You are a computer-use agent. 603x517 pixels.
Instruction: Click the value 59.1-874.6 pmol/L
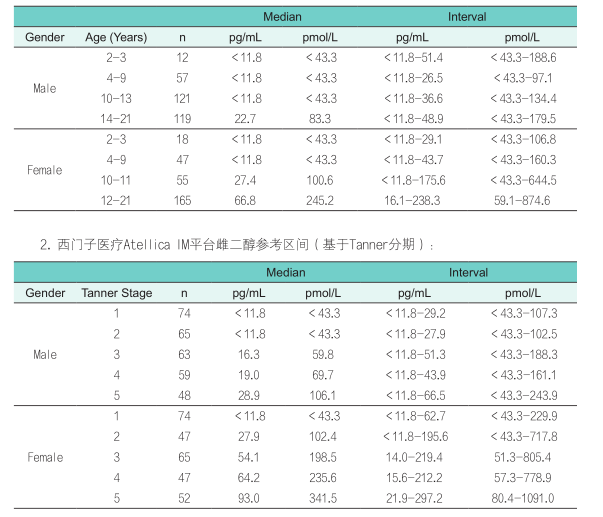[522, 200]
